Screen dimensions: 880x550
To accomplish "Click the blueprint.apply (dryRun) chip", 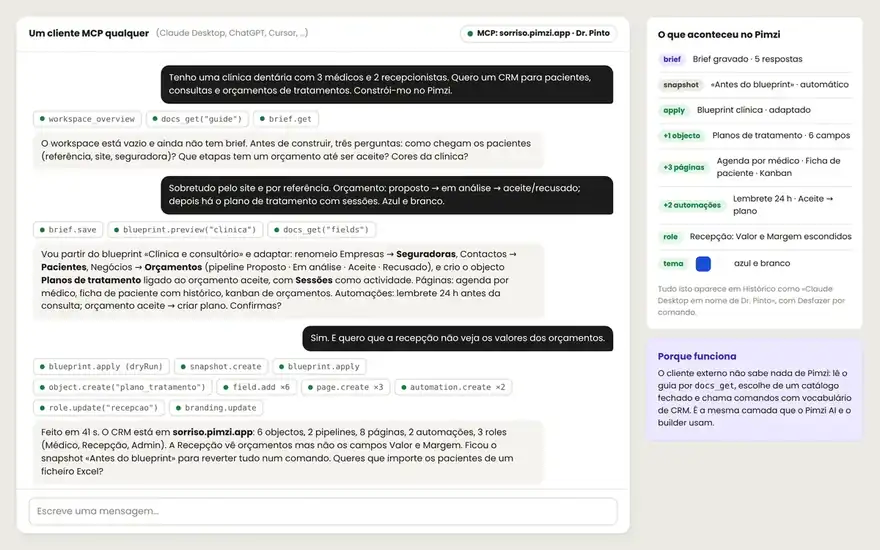I will (x=101, y=366).
